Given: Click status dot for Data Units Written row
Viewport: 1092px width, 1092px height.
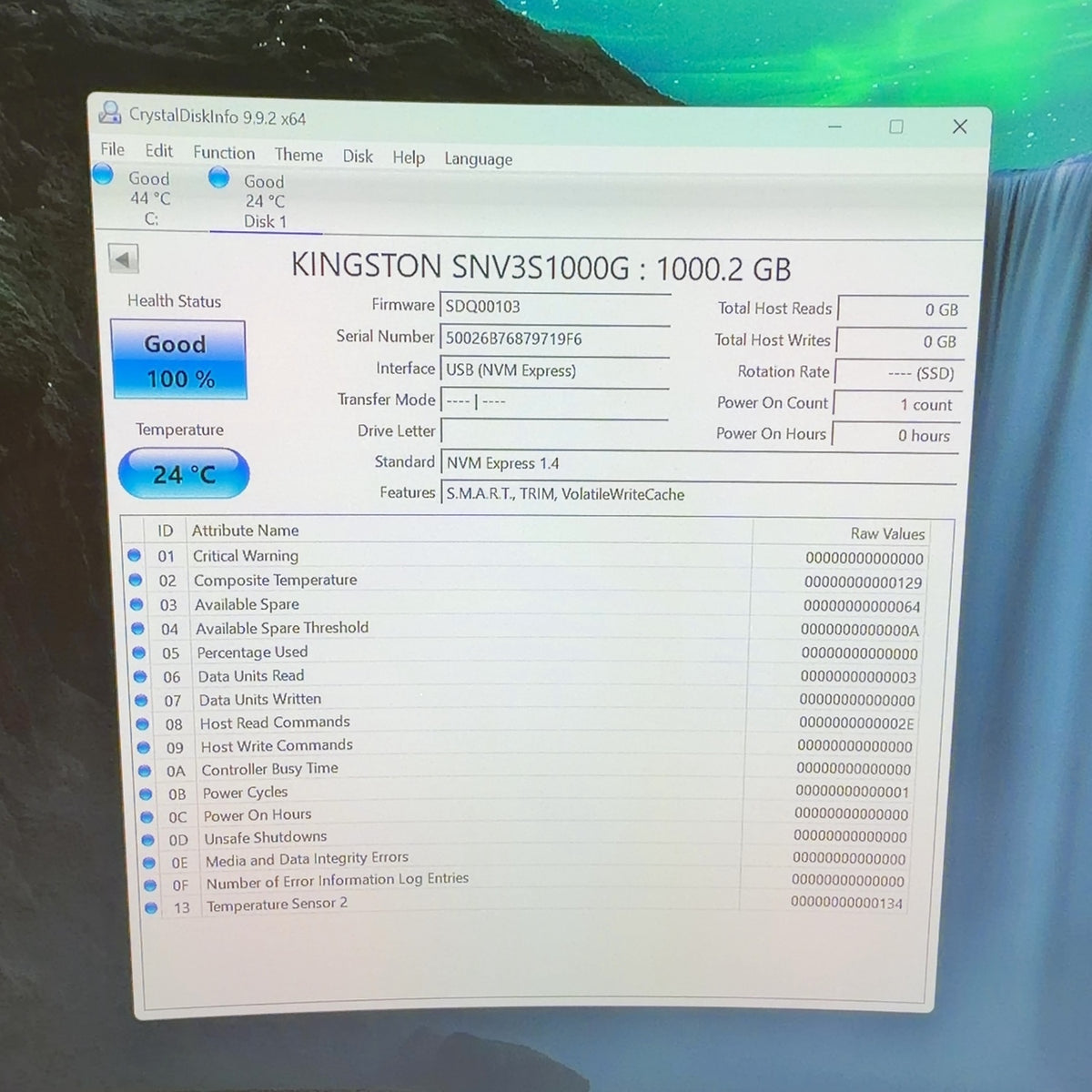Looking at the screenshot, I should tap(141, 700).
